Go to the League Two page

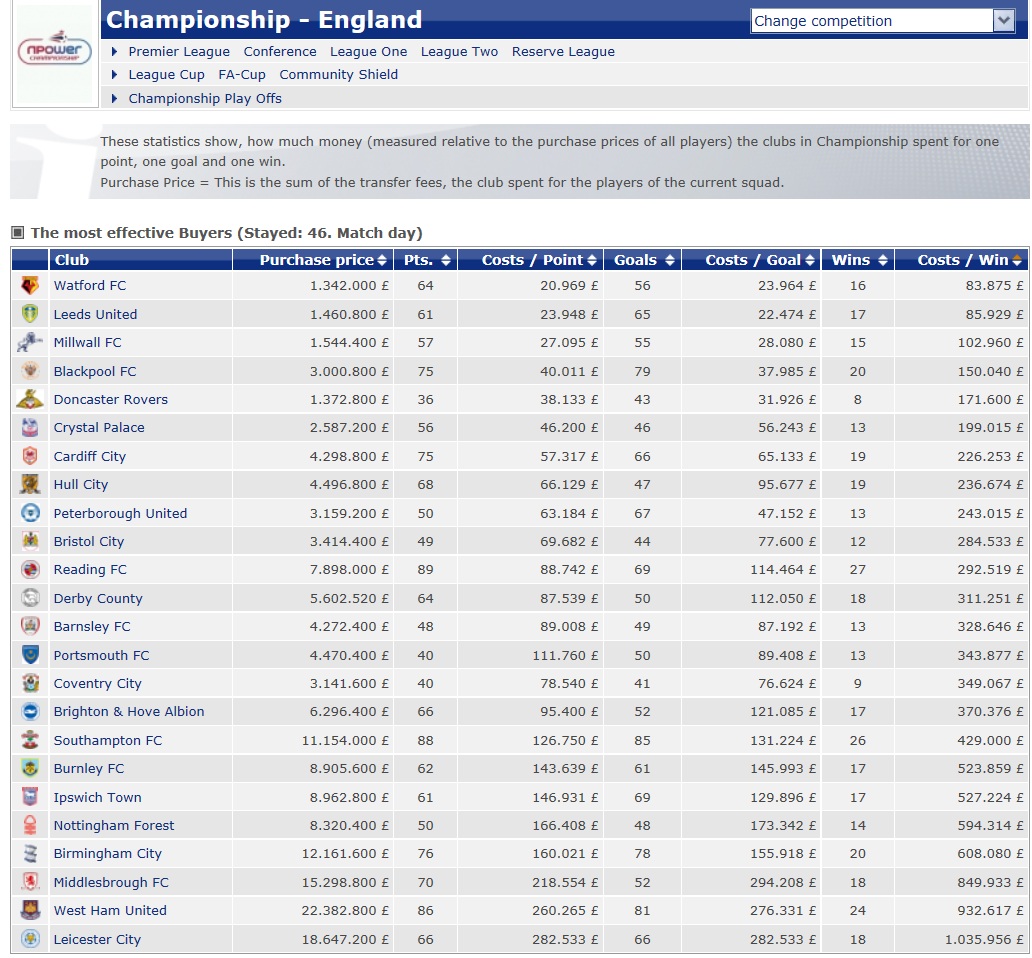pos(459,51)
